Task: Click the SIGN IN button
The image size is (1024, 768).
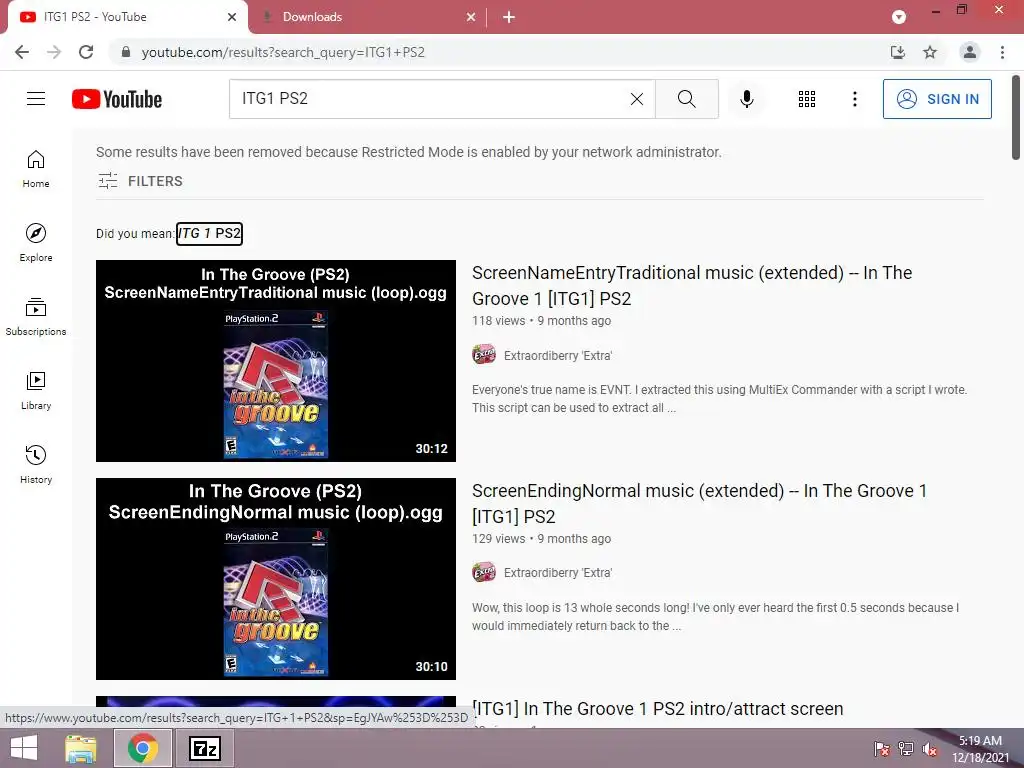Action: pyautogui.click(x=937, y=99)
